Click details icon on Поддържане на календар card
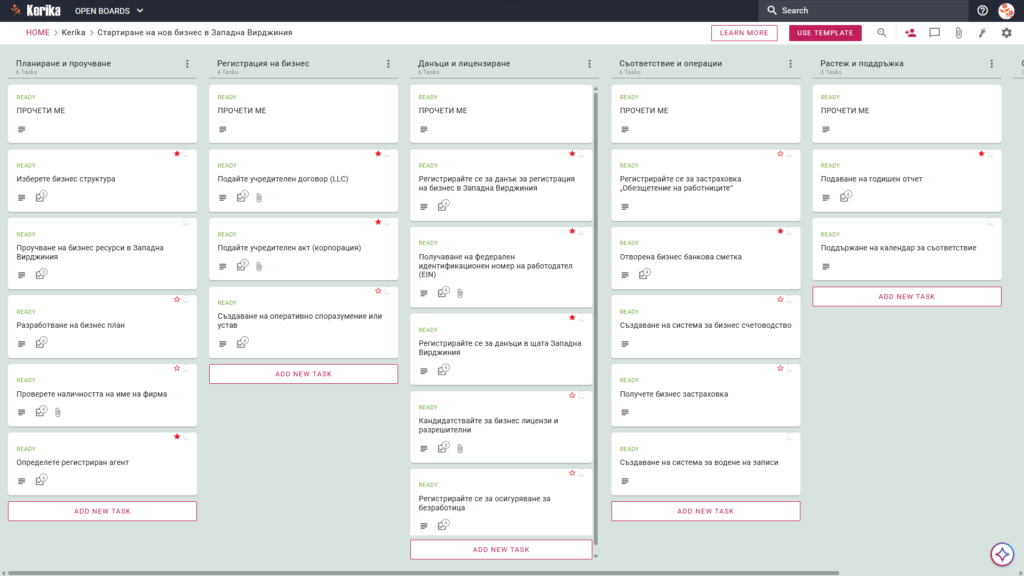This screenshot has height=576, width=1024. pos(826,267)
